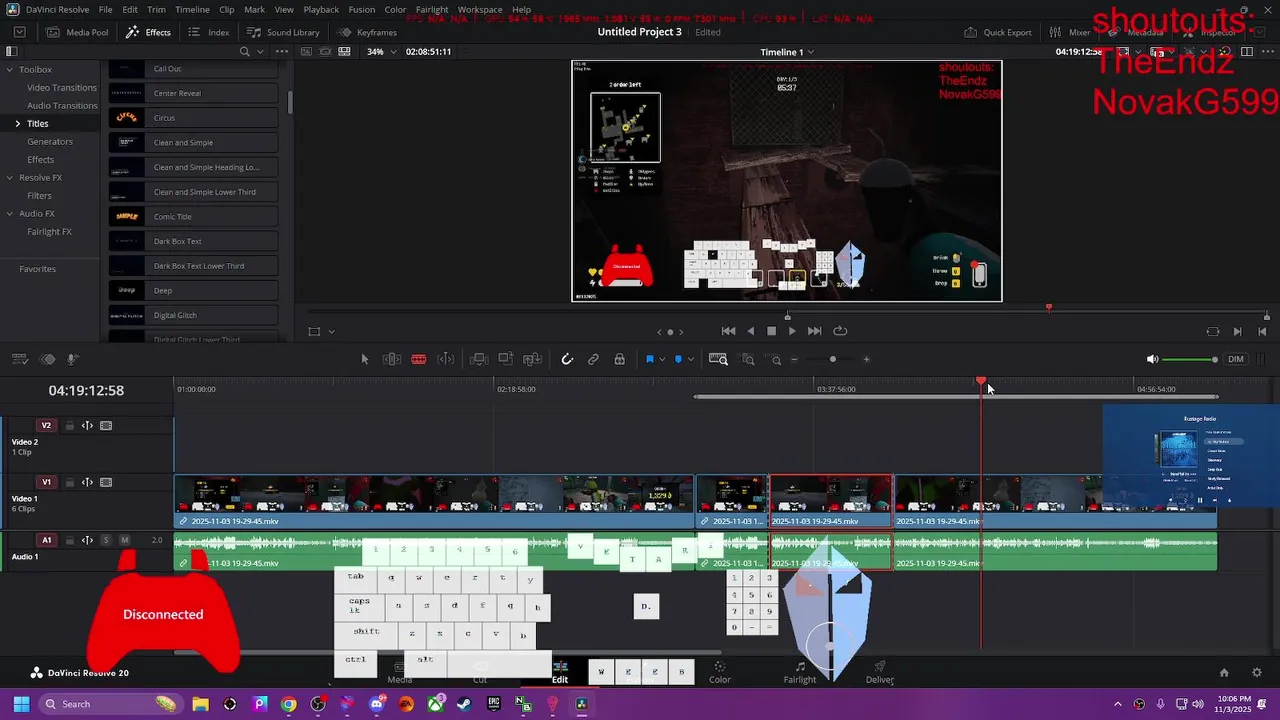Click the Overwrite Clip tool icon
This screenshot has height=720, width=1280.
click(x=506, y=359)
